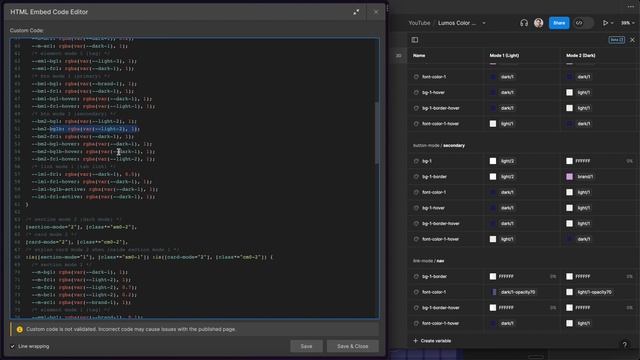Open the help question mark icon
The image size is (640, 360).
click(624, 345)
